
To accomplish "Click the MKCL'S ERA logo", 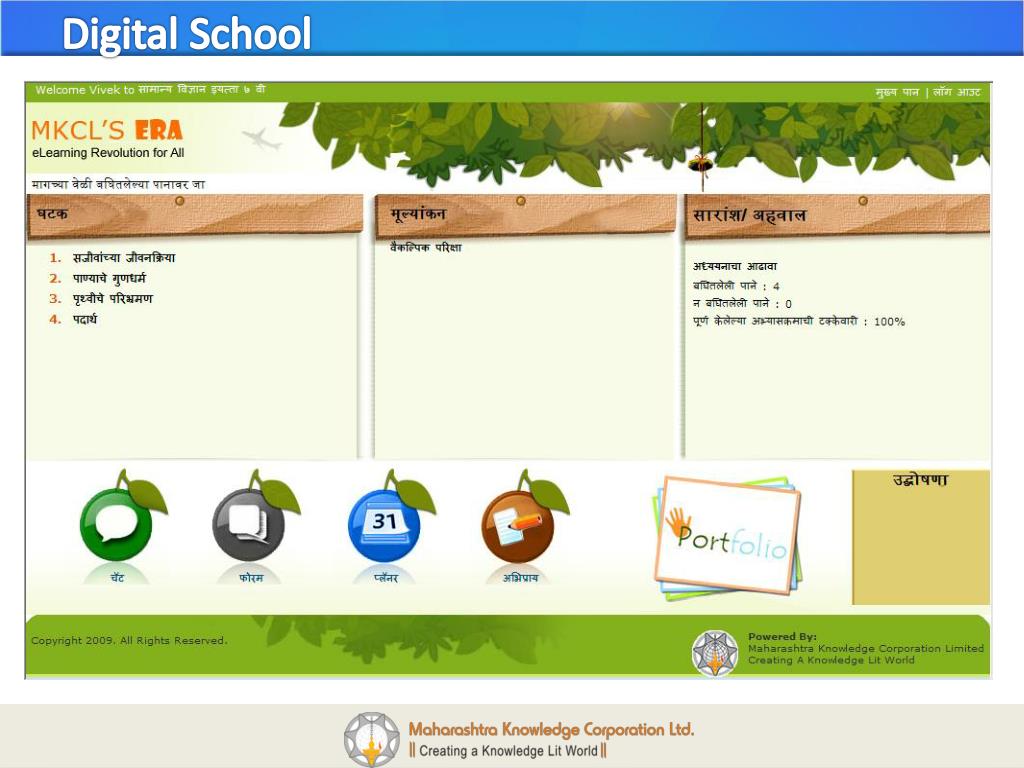I will [106, 131].
